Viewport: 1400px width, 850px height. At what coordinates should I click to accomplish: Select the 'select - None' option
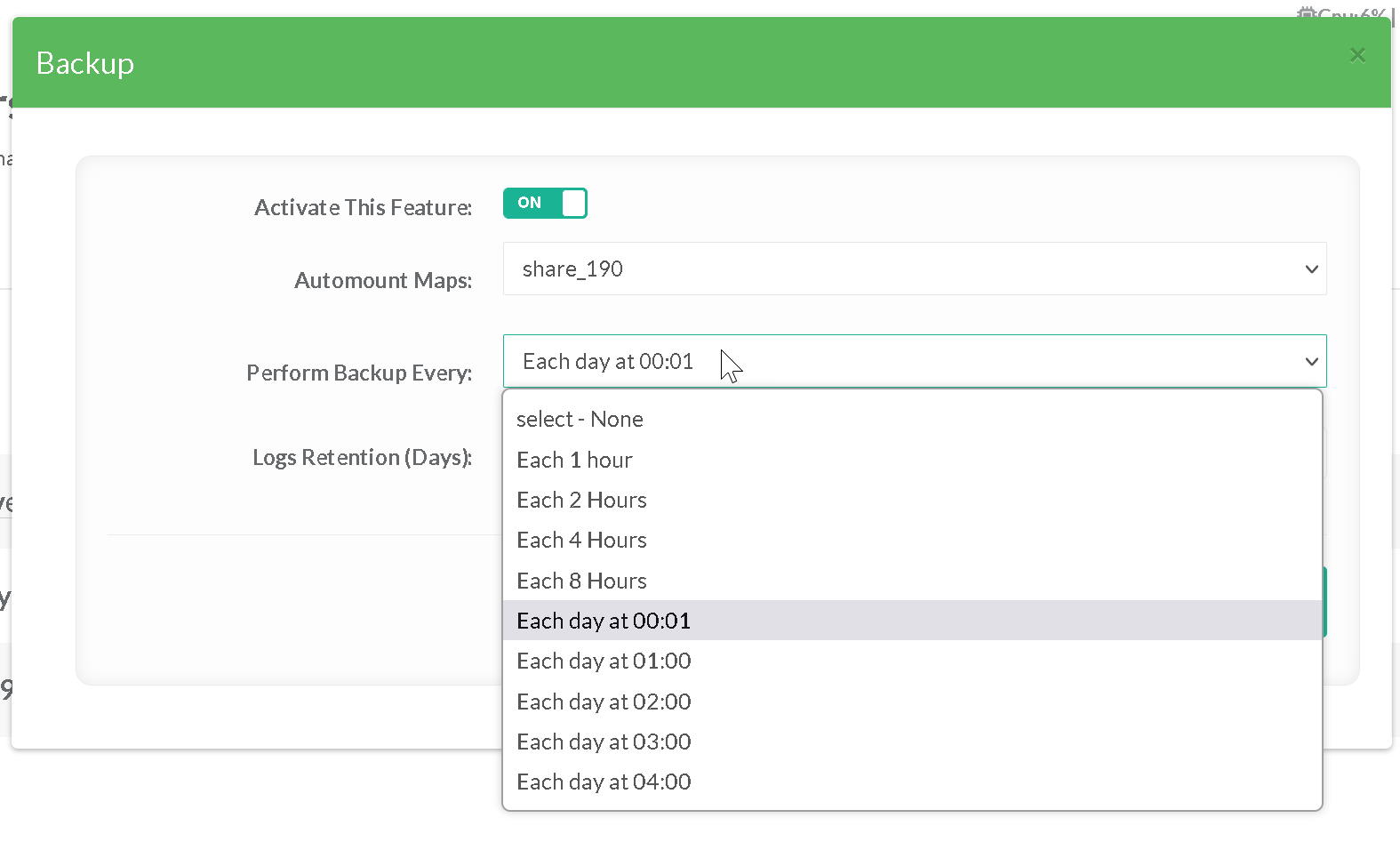(x=580, y=419)
